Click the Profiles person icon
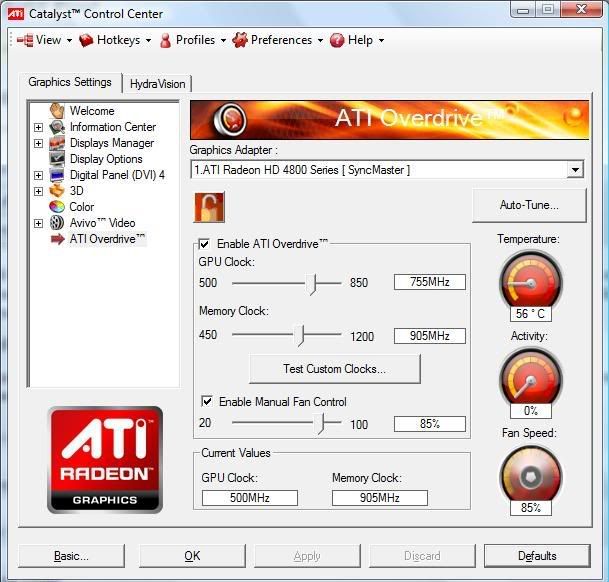 [x=165, y=40]
